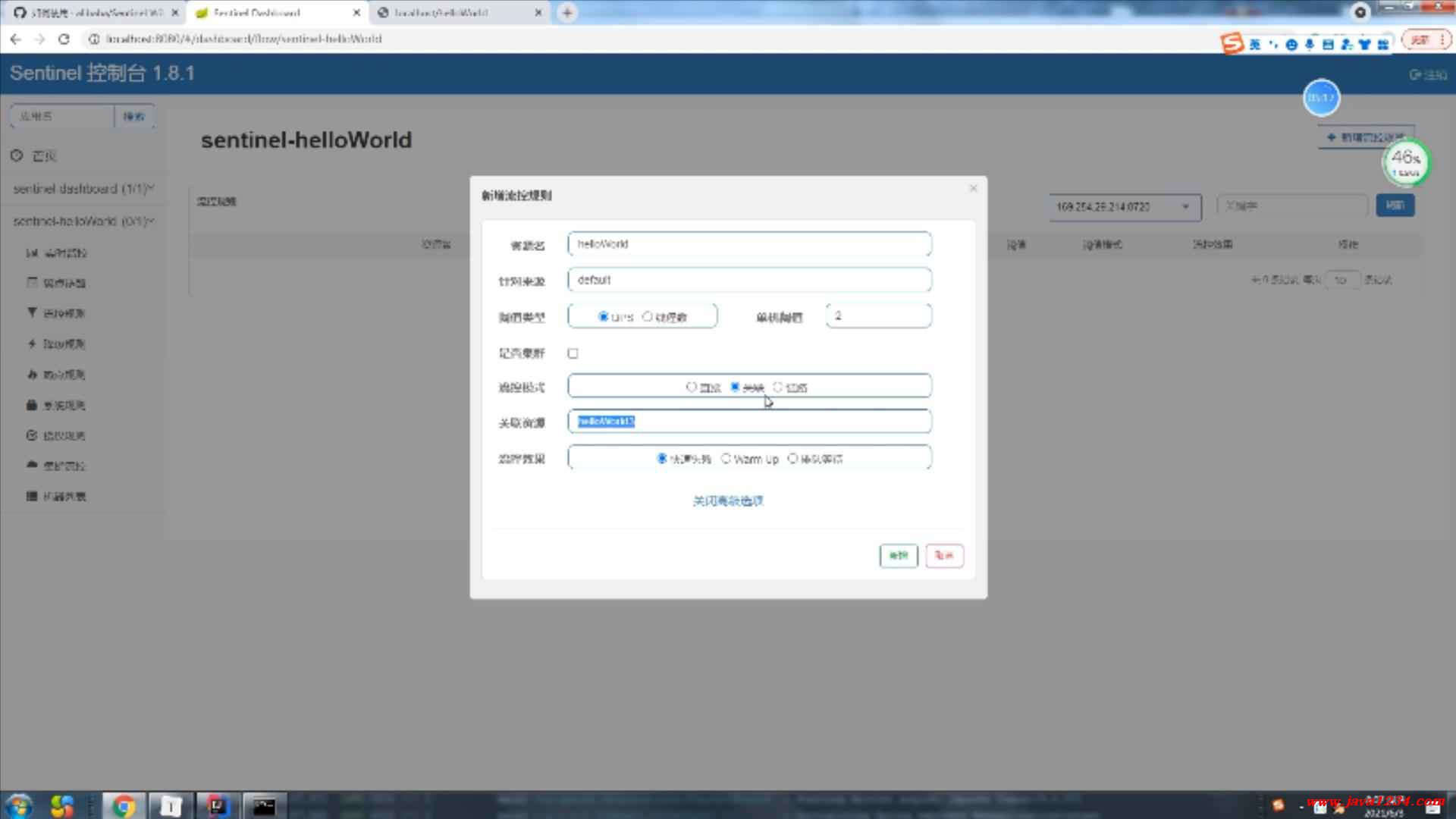Click the browser forward arrow
The width and height of the screenshot is (1456, 819).
(40, 39)
